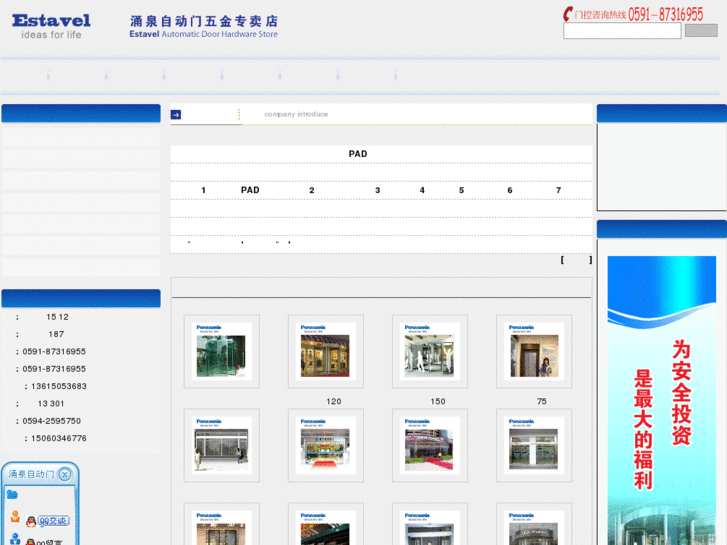
Task: Click the mobile number 15060346776
Action: 59,438
